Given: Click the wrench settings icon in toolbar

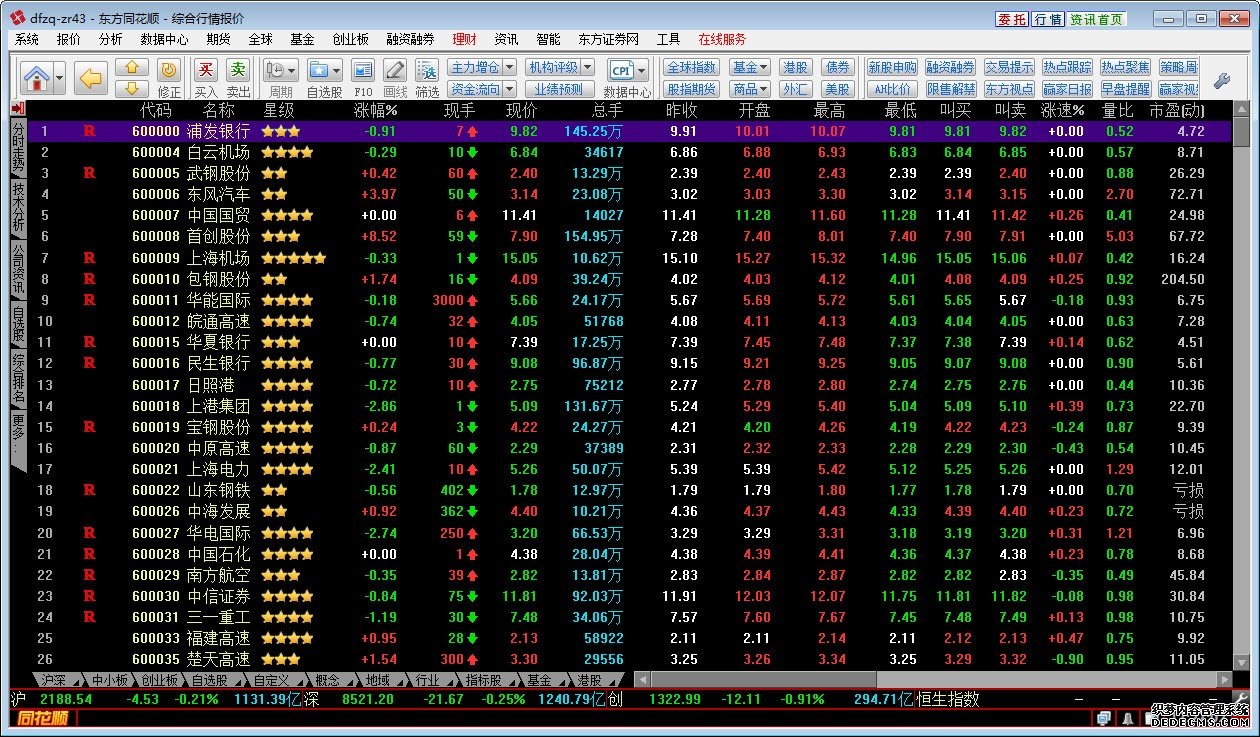Looking at the screenshot, I should pyautogui.click(x=1221, y=79).
